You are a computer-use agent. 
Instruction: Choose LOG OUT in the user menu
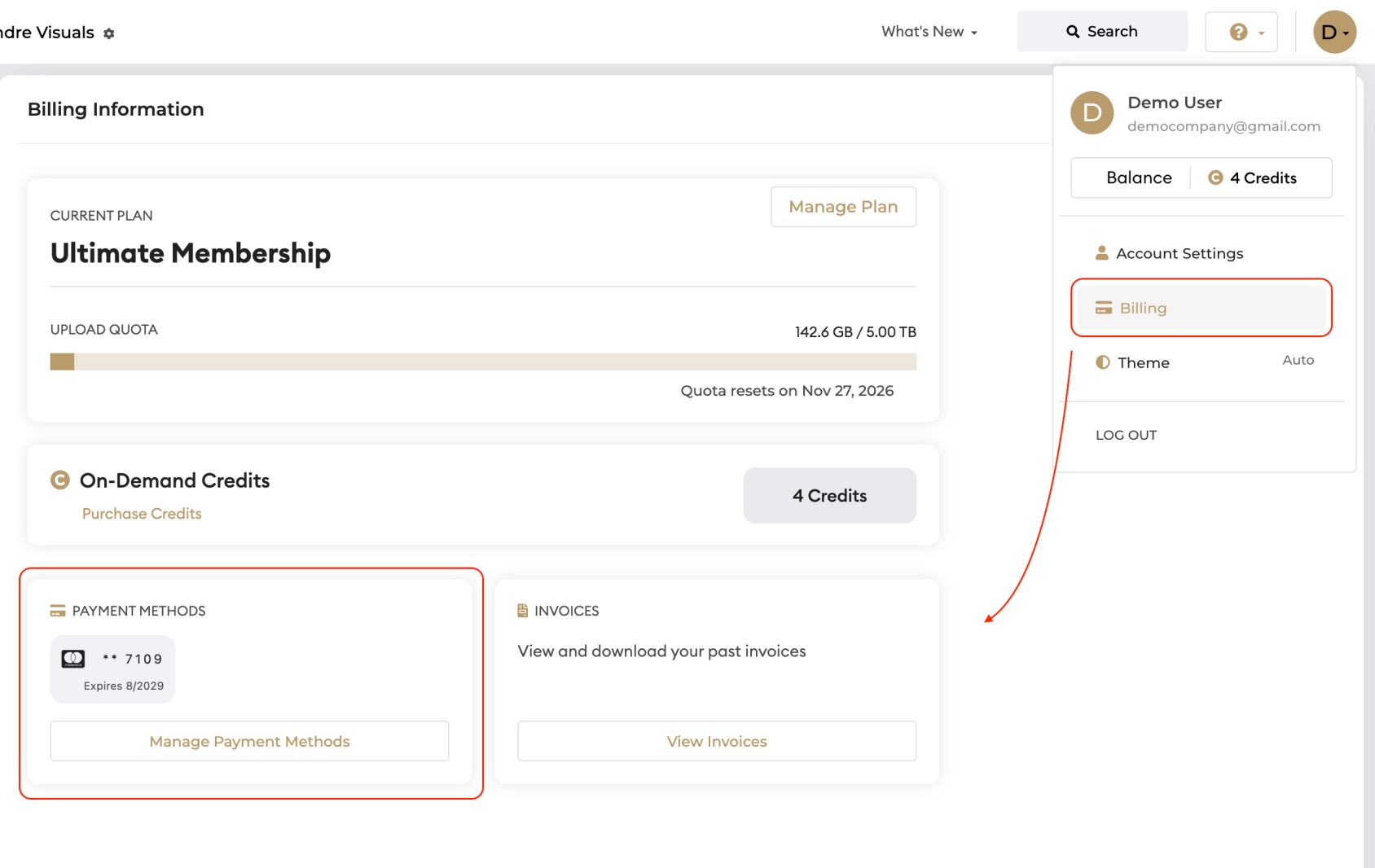[1126, 435]
